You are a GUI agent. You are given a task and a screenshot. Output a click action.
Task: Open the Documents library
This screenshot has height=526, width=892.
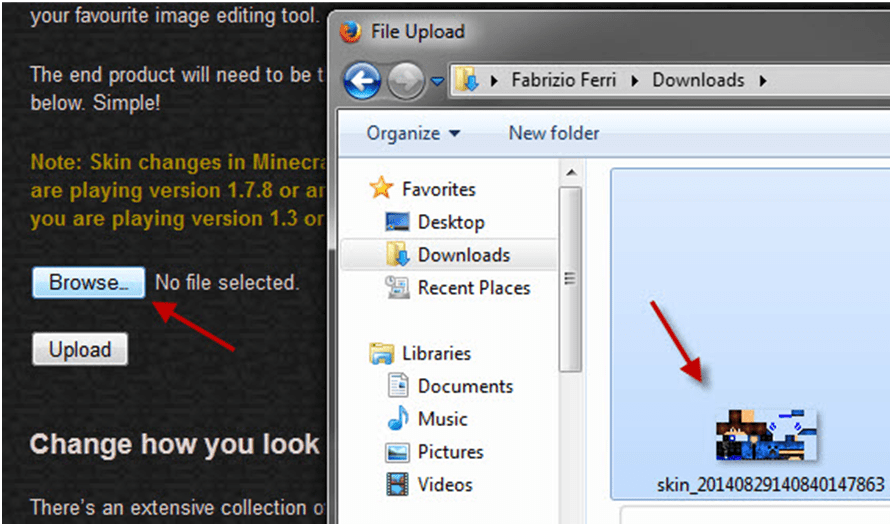(465, 386)
